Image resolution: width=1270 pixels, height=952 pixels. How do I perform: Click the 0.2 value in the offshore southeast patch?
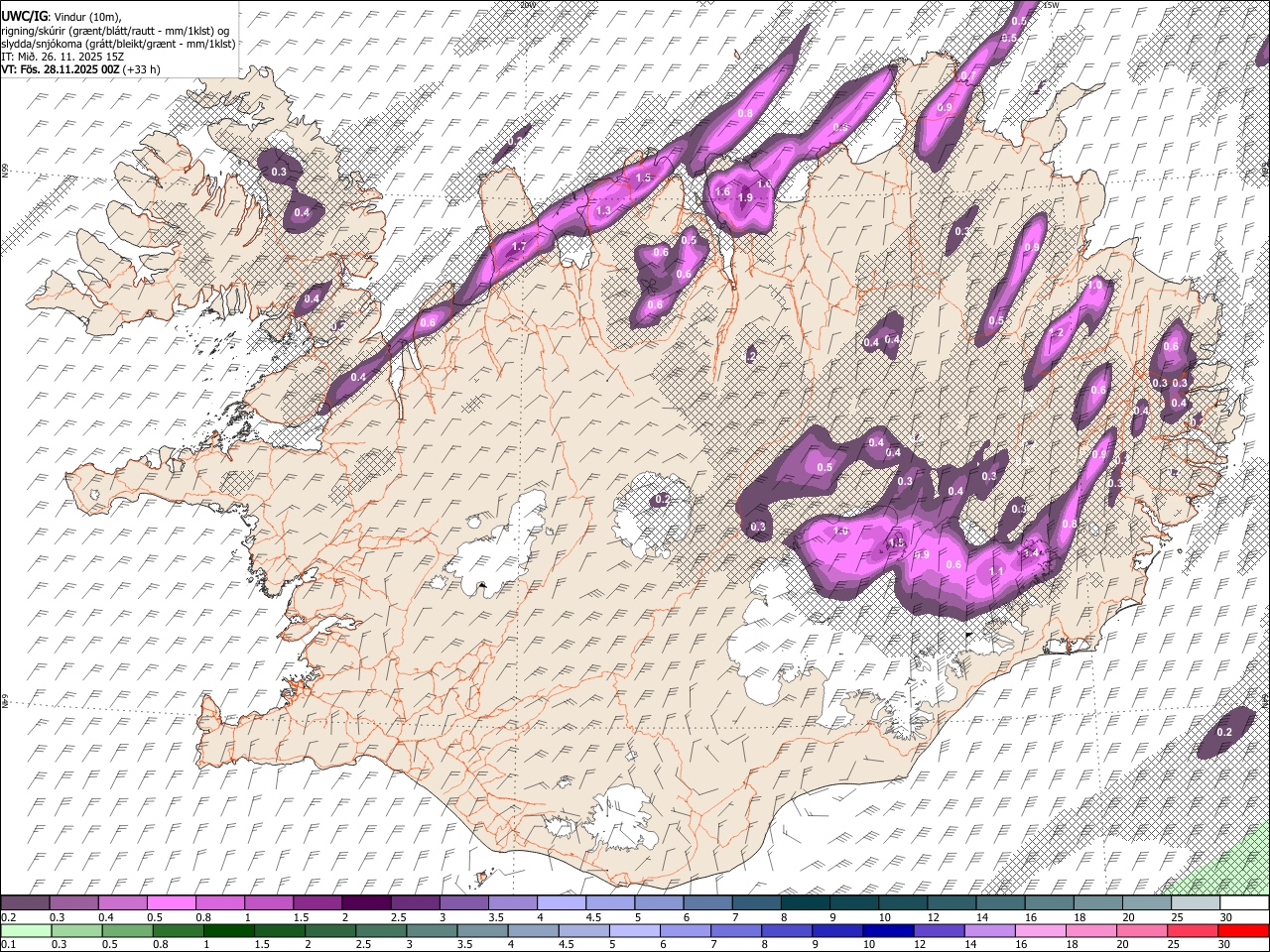(x=1224, y=732)
